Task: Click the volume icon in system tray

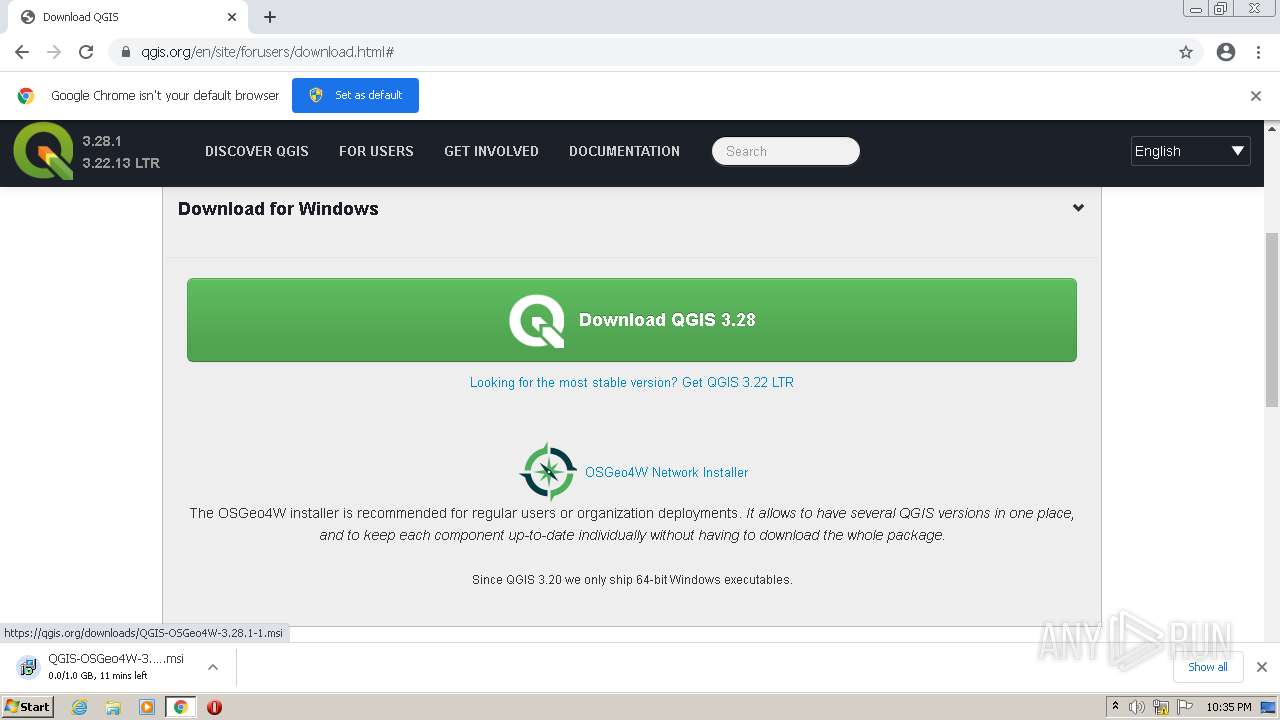Action: pyautogui.click(x=1137, y=707)
